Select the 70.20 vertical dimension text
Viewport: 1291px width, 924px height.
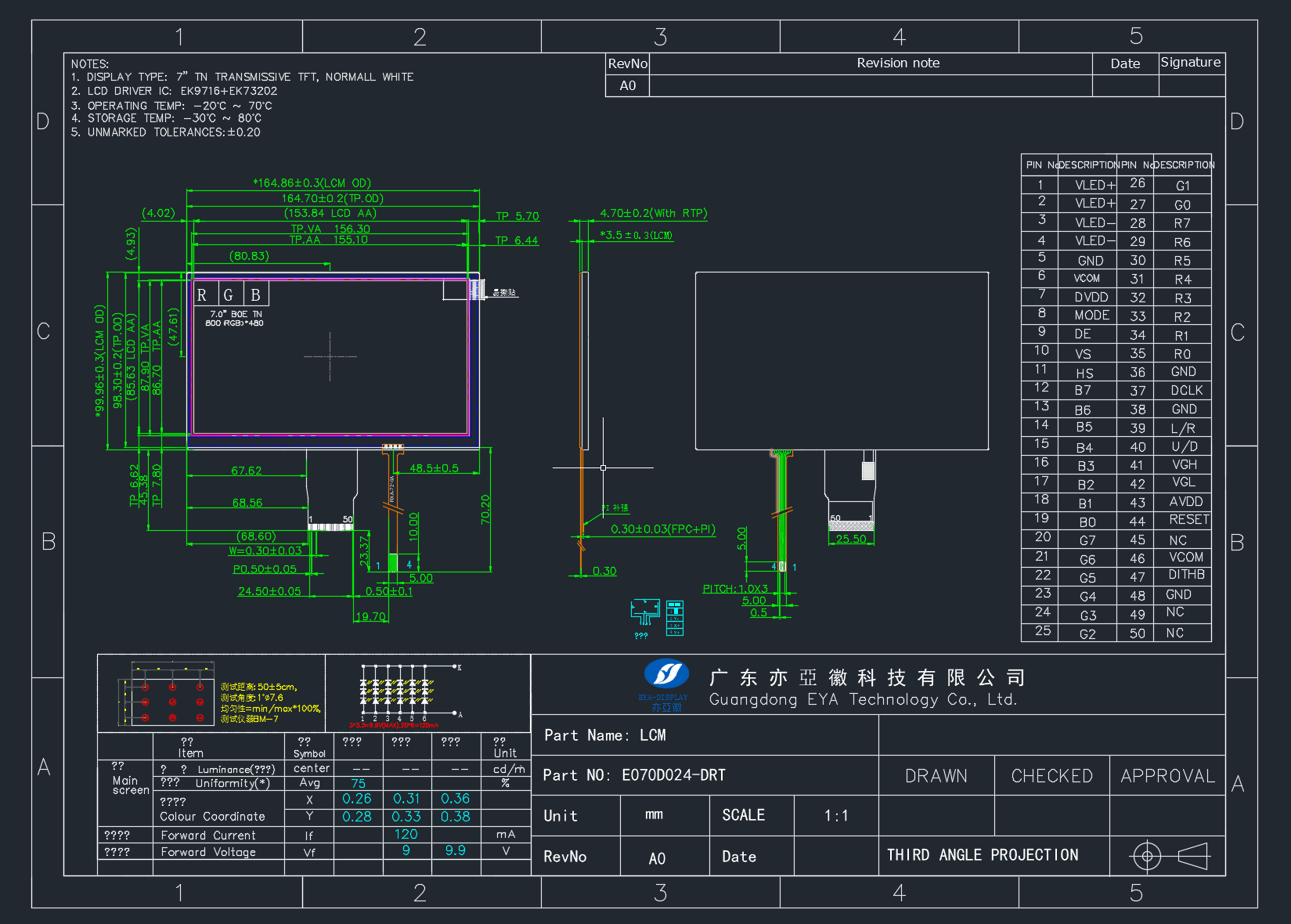pos(485,510)
